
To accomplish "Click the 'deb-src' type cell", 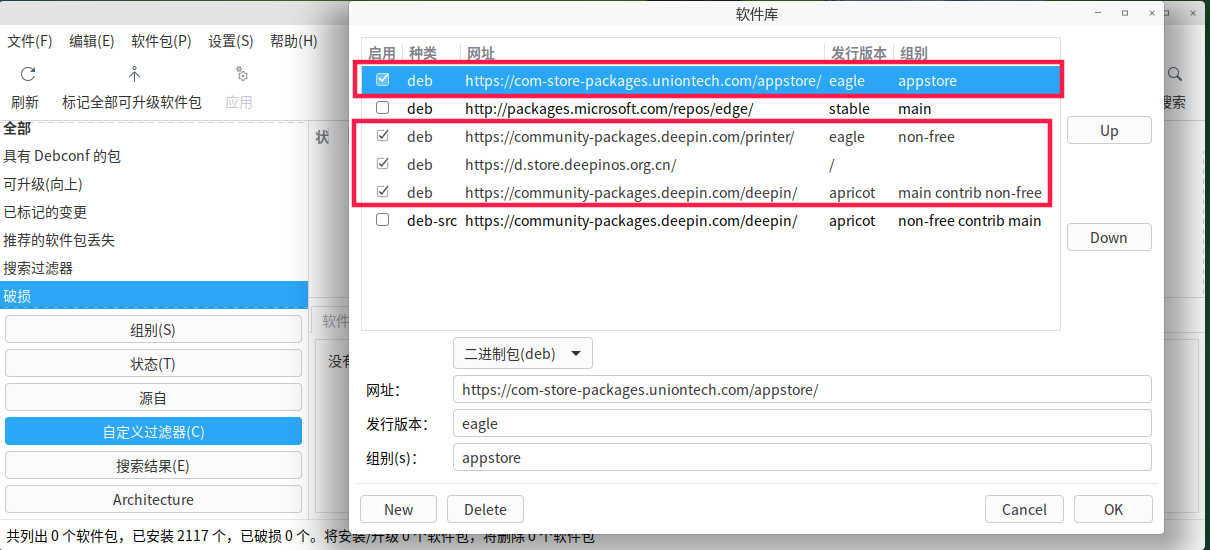I will click(x=432, y=220).
